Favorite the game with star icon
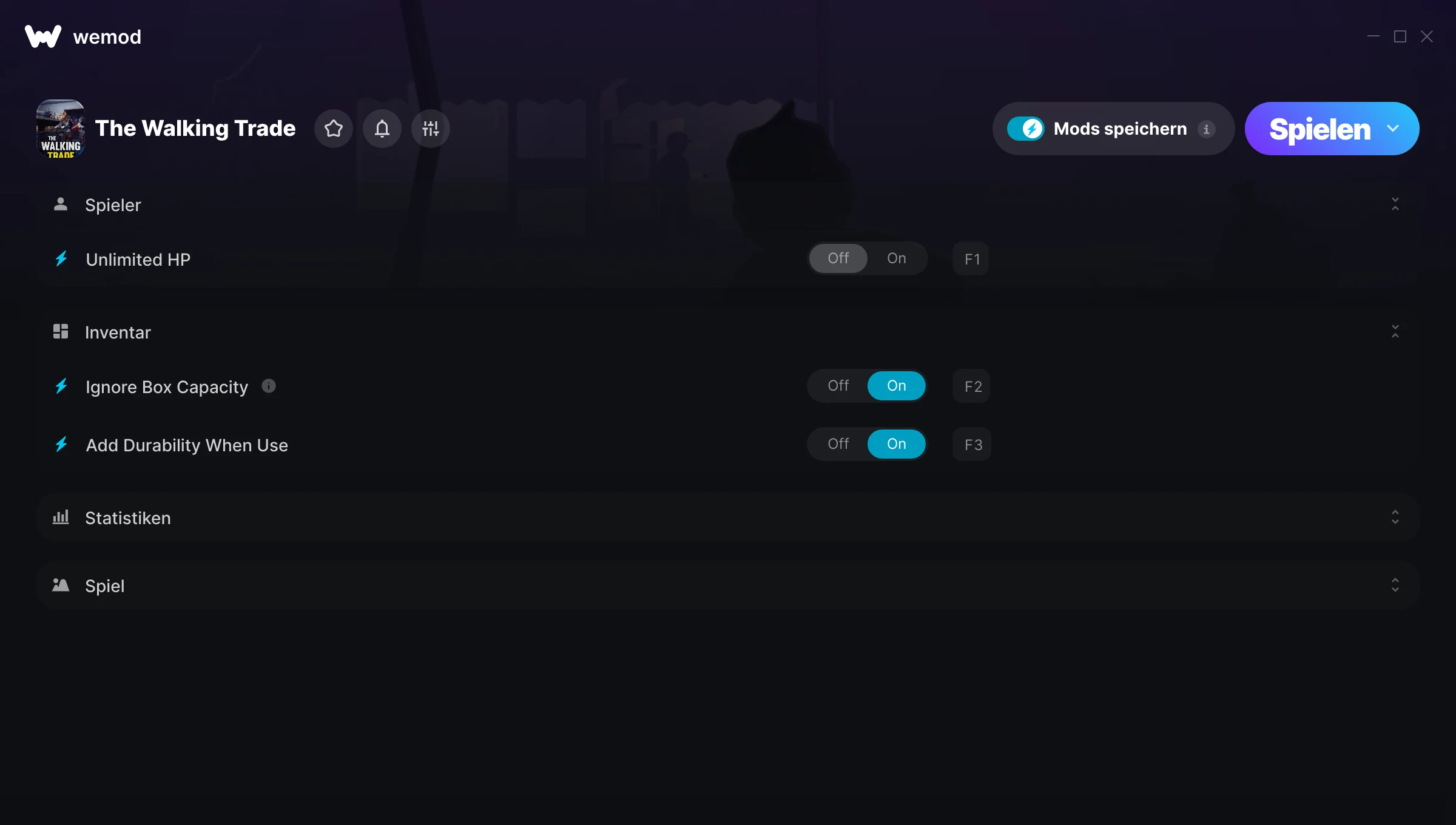 (x=333, y=129)
